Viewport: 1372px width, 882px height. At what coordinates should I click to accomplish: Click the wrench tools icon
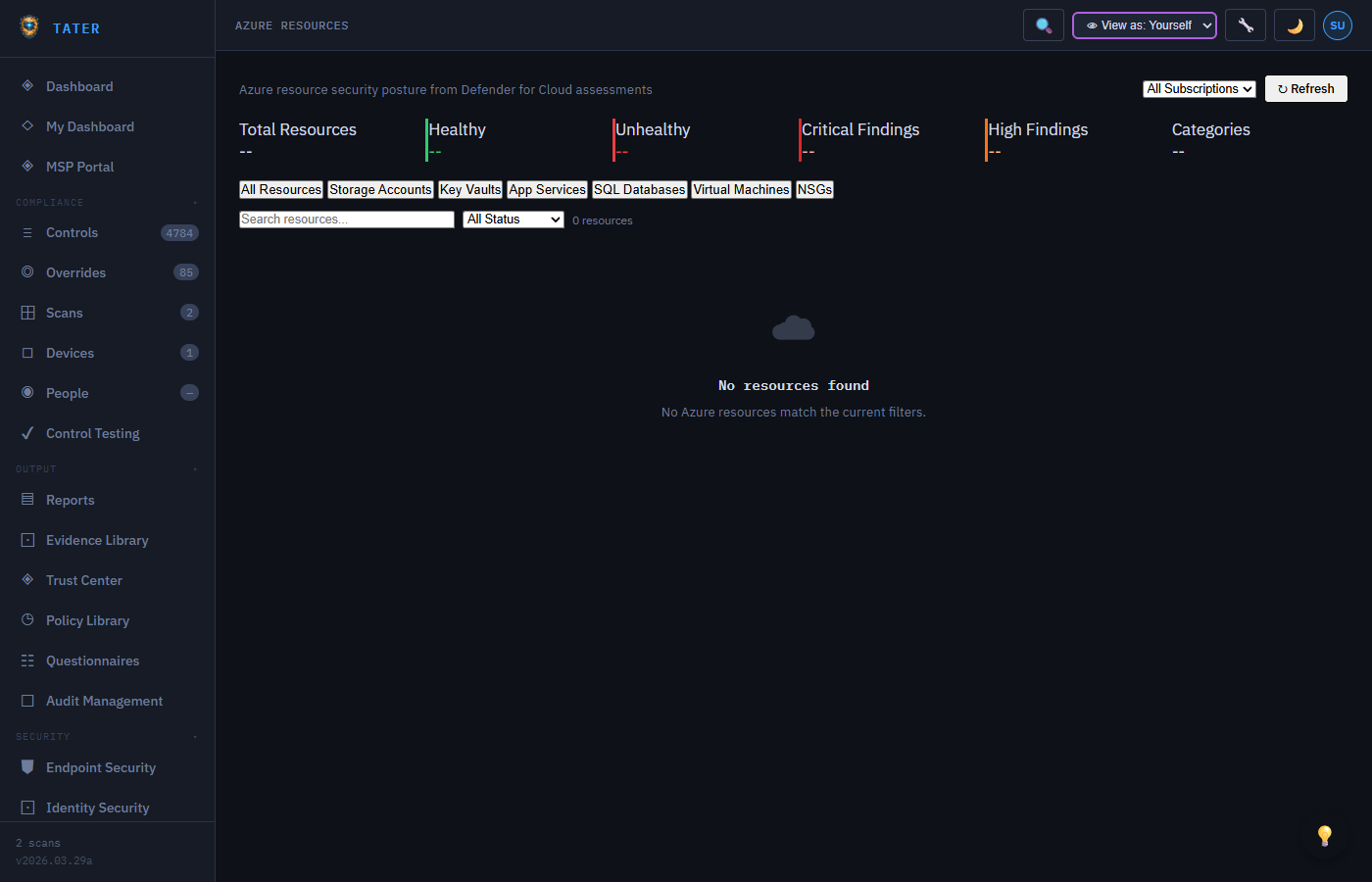(x=1246, y=25)
